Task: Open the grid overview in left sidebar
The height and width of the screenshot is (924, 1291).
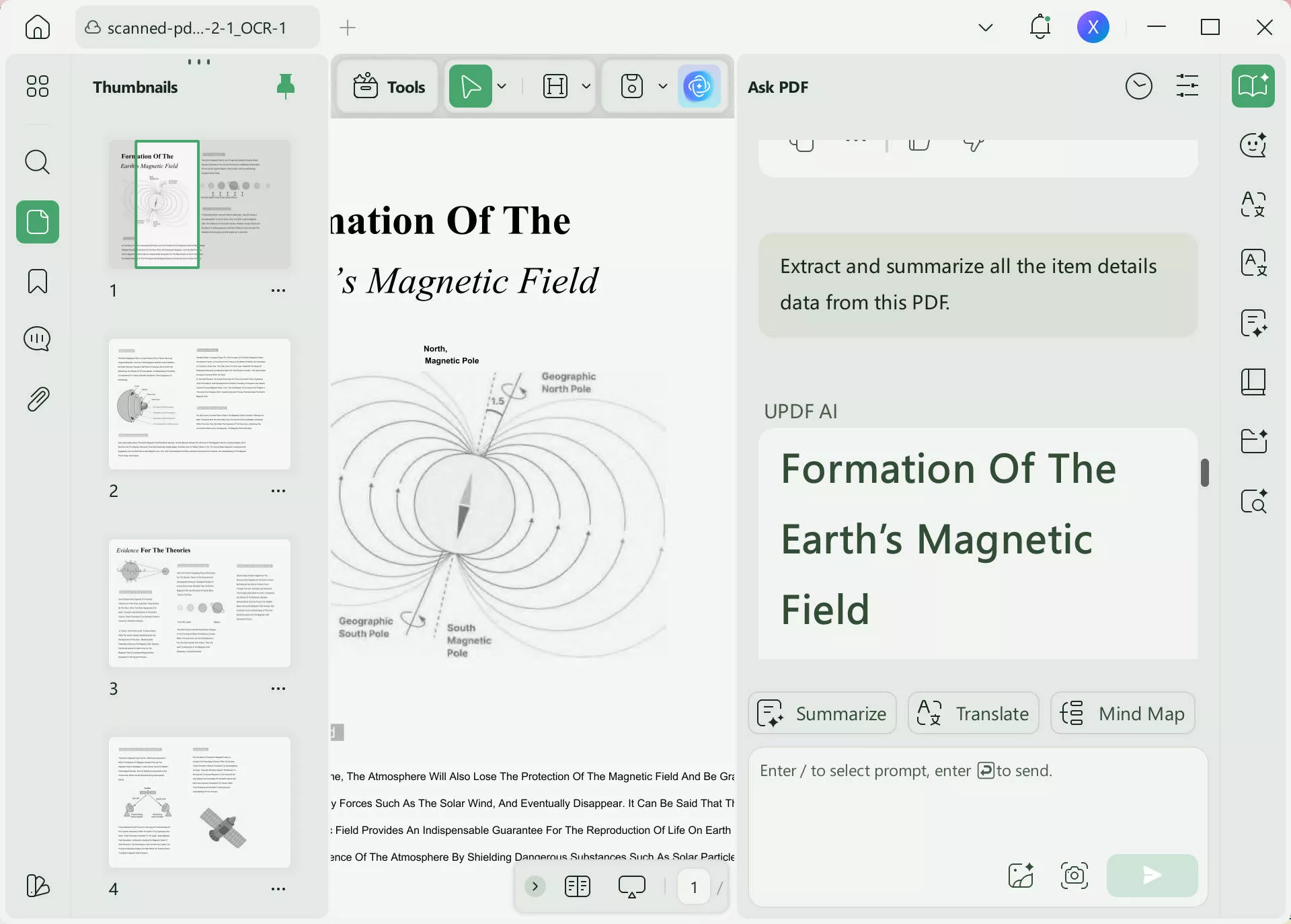Action: (37, 86)
